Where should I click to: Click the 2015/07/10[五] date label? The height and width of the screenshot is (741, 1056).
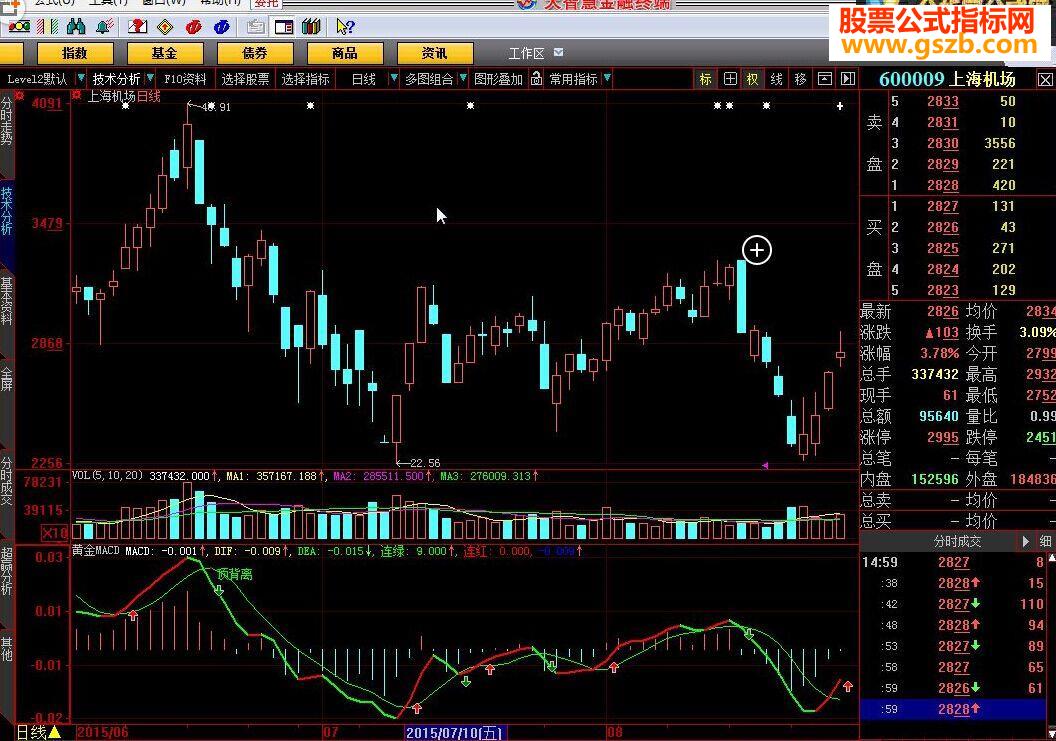455,732
